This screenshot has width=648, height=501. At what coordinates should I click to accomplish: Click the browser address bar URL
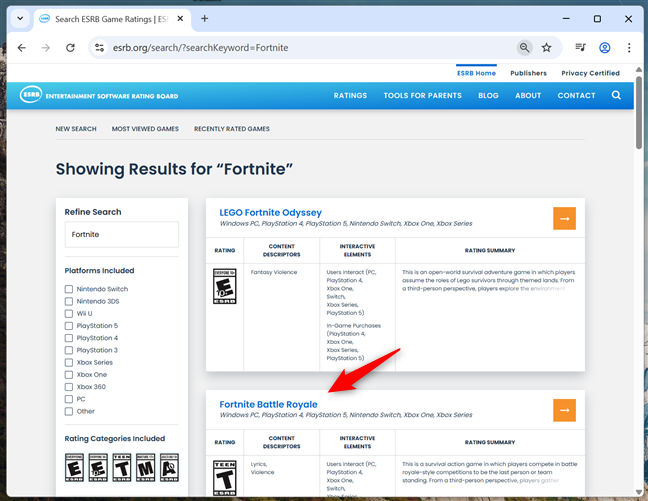click(x=200, y=48)
